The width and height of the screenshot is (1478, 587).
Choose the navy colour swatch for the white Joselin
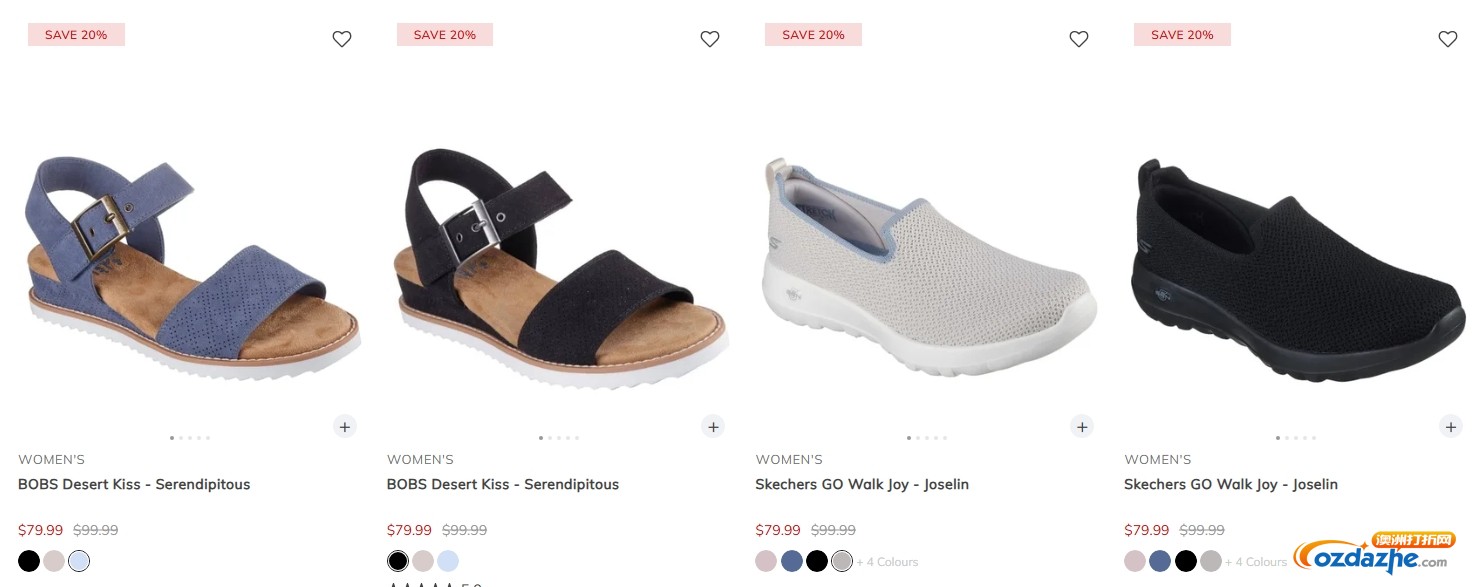791,561
